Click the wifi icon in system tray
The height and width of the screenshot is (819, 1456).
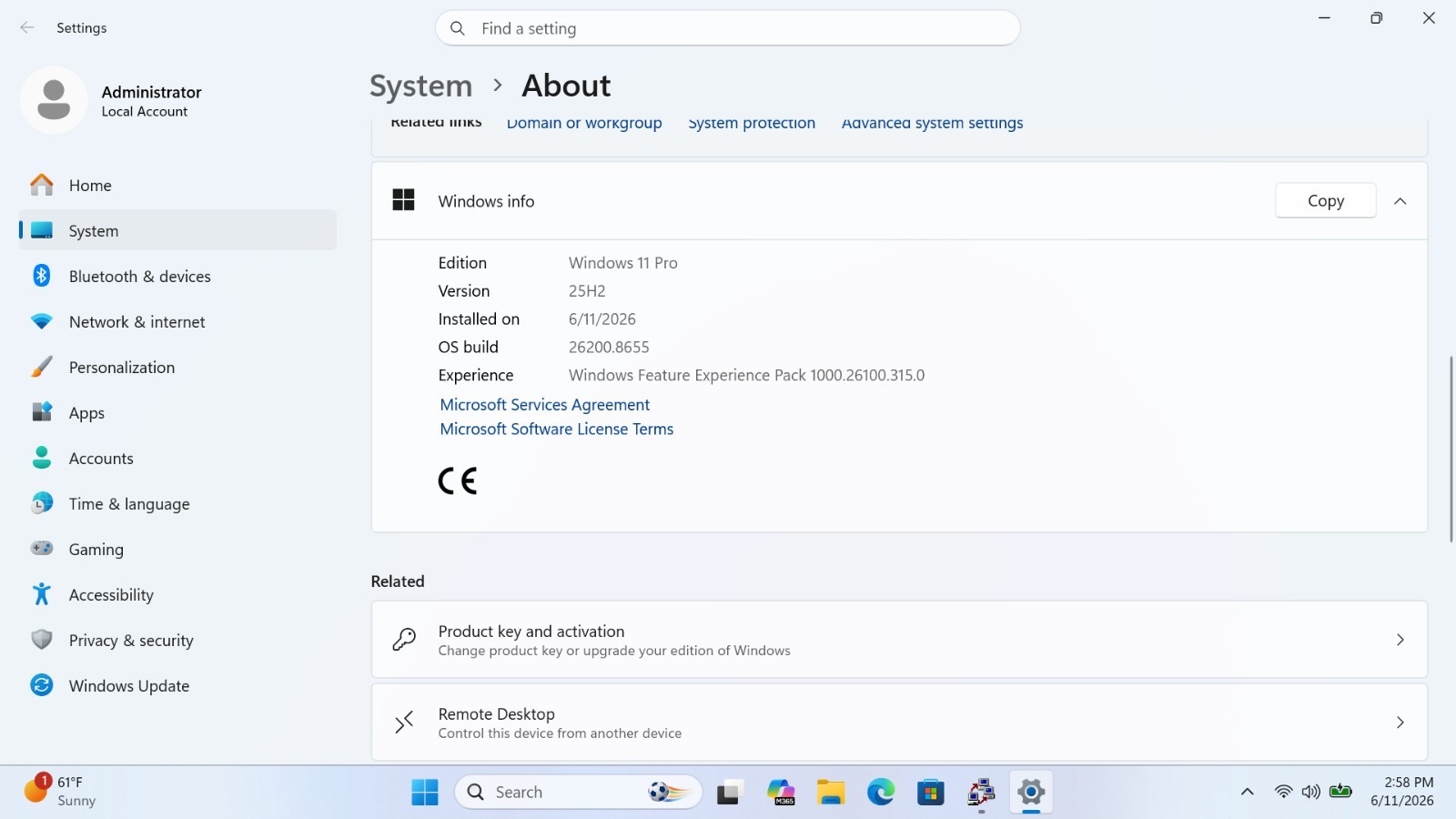click(x=1283, y=792)
